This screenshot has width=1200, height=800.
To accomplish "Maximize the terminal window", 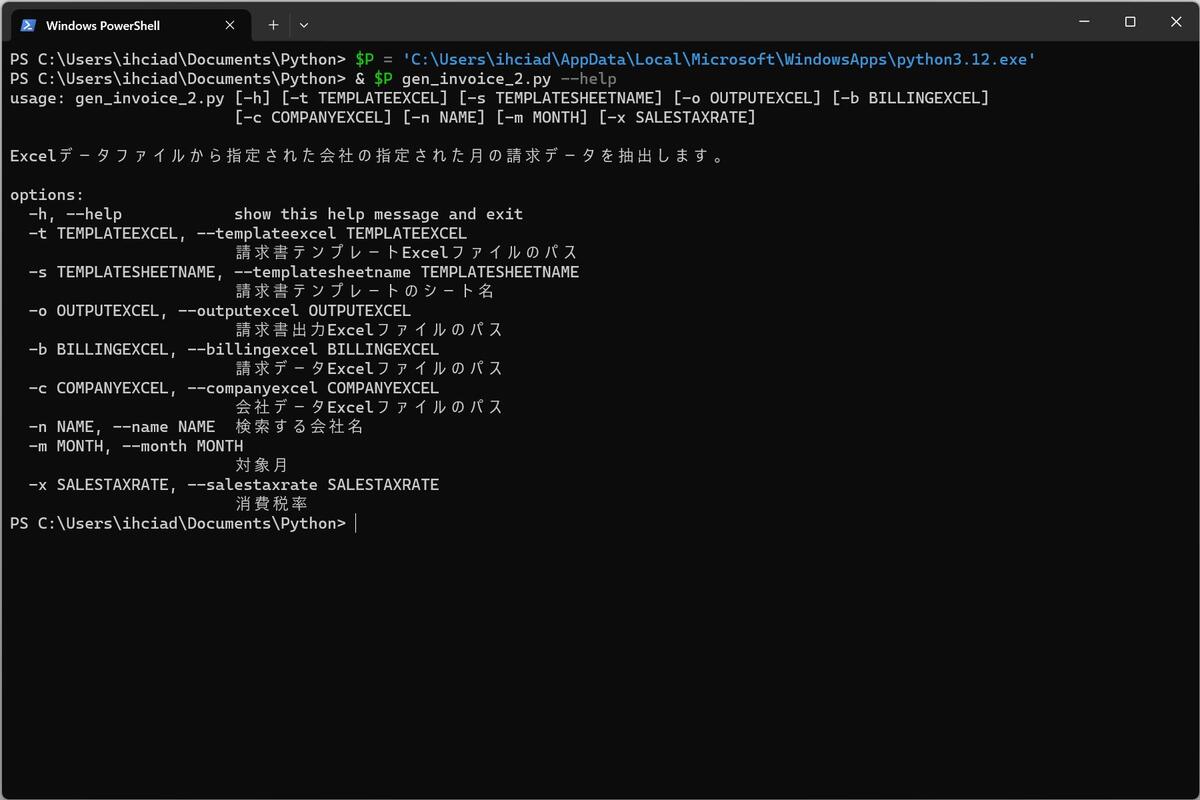I will click(1130, 22).
